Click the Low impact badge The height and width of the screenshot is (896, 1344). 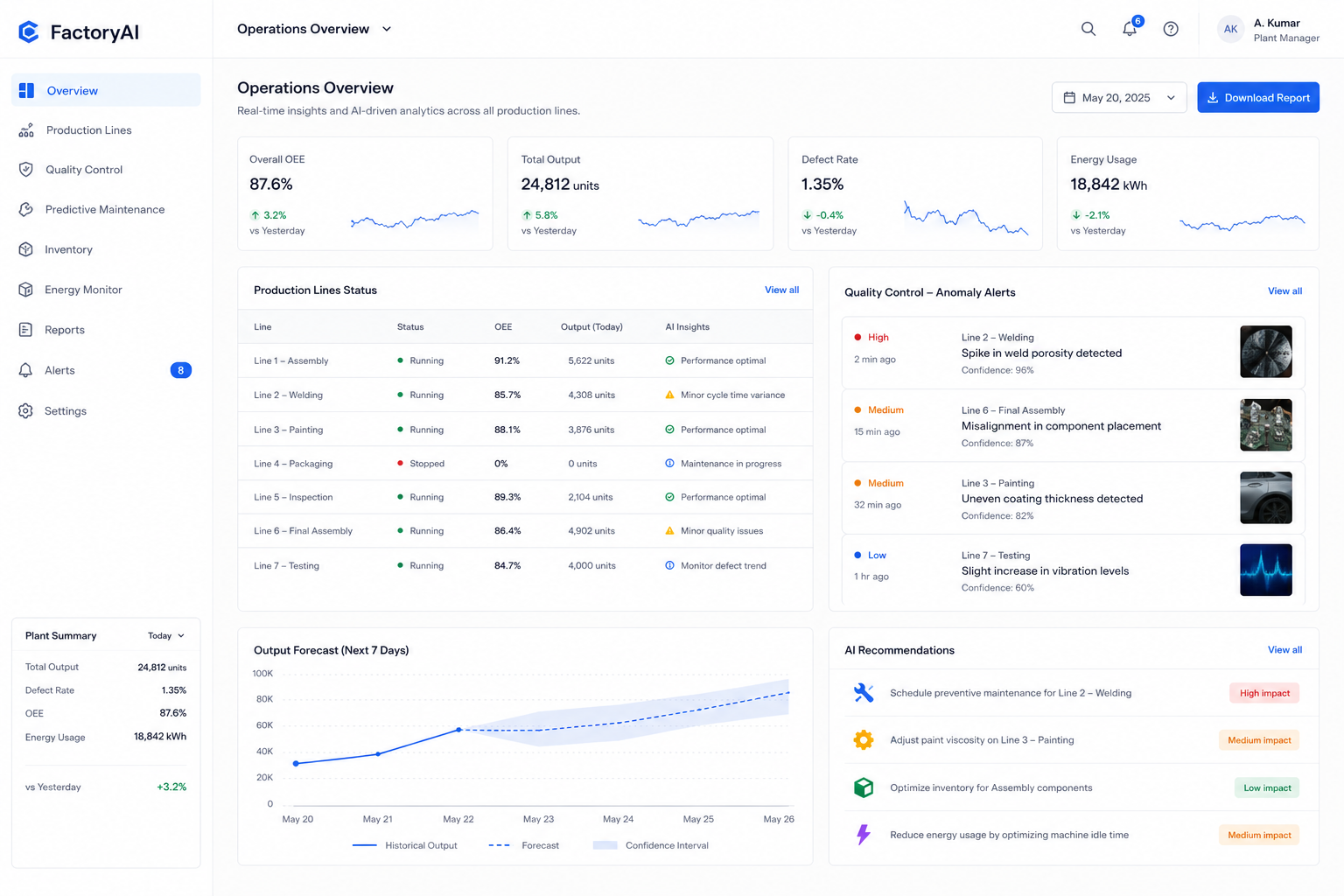(x=1267, y=787)
